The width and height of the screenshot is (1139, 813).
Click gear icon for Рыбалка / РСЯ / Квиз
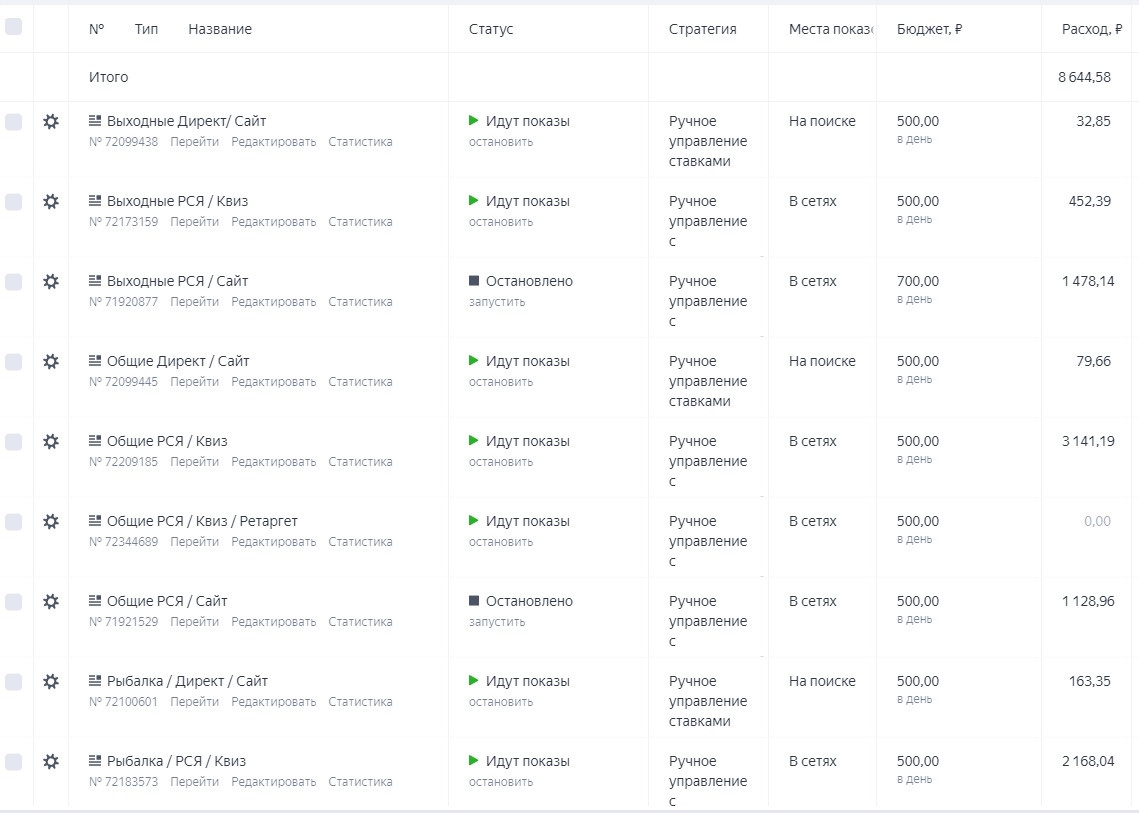point(51,761)
